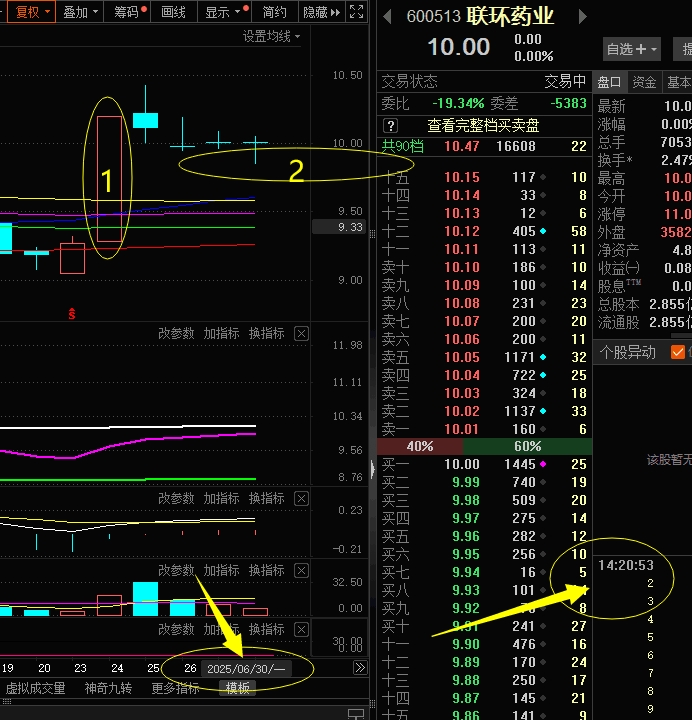
Task: Click 加指标 in the second indicator panel
Action: [x=221, y=498]
